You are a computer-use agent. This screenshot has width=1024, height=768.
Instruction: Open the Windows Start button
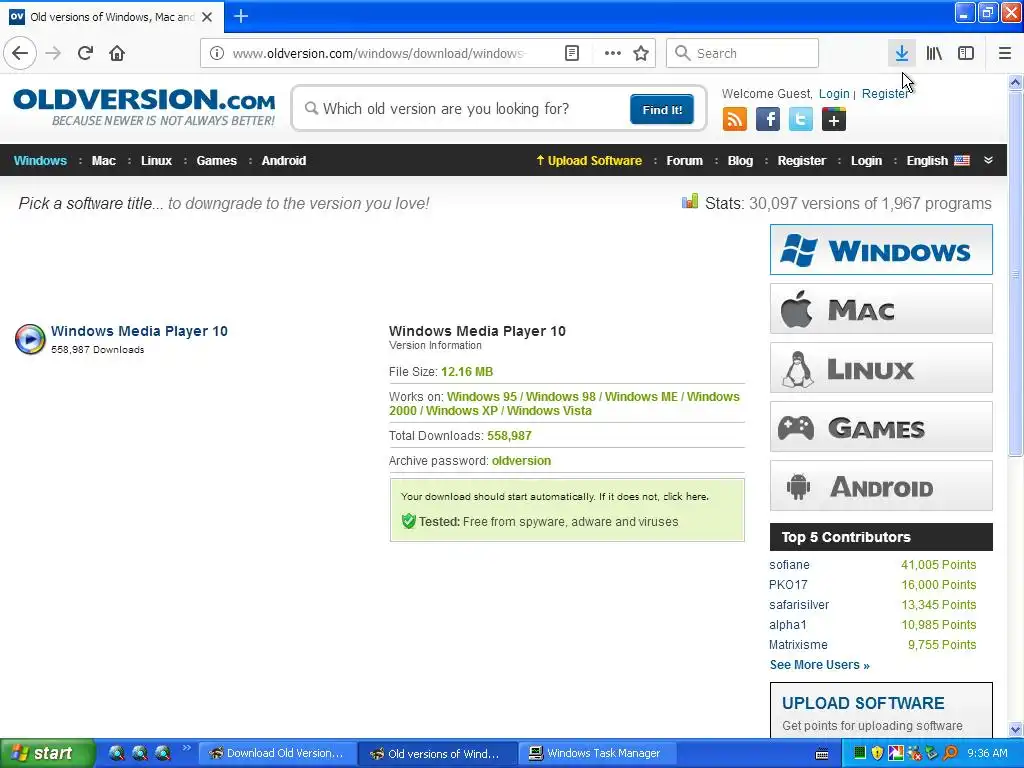[47, 754]
